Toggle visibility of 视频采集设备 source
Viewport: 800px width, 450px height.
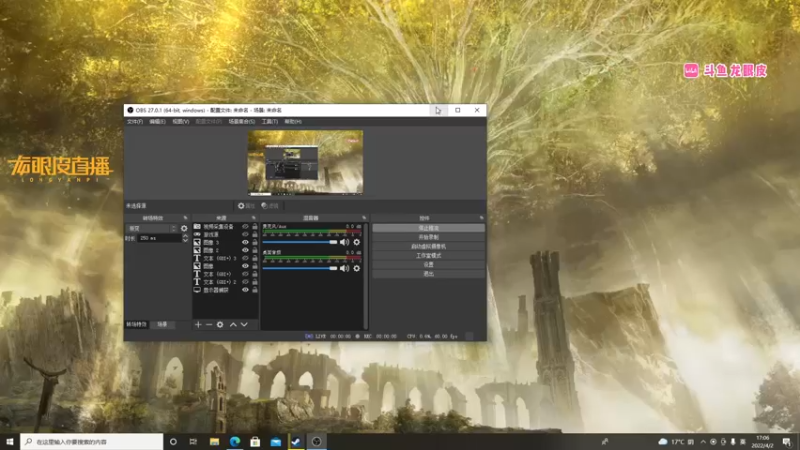pyautogui.click(x=245, y=227)
